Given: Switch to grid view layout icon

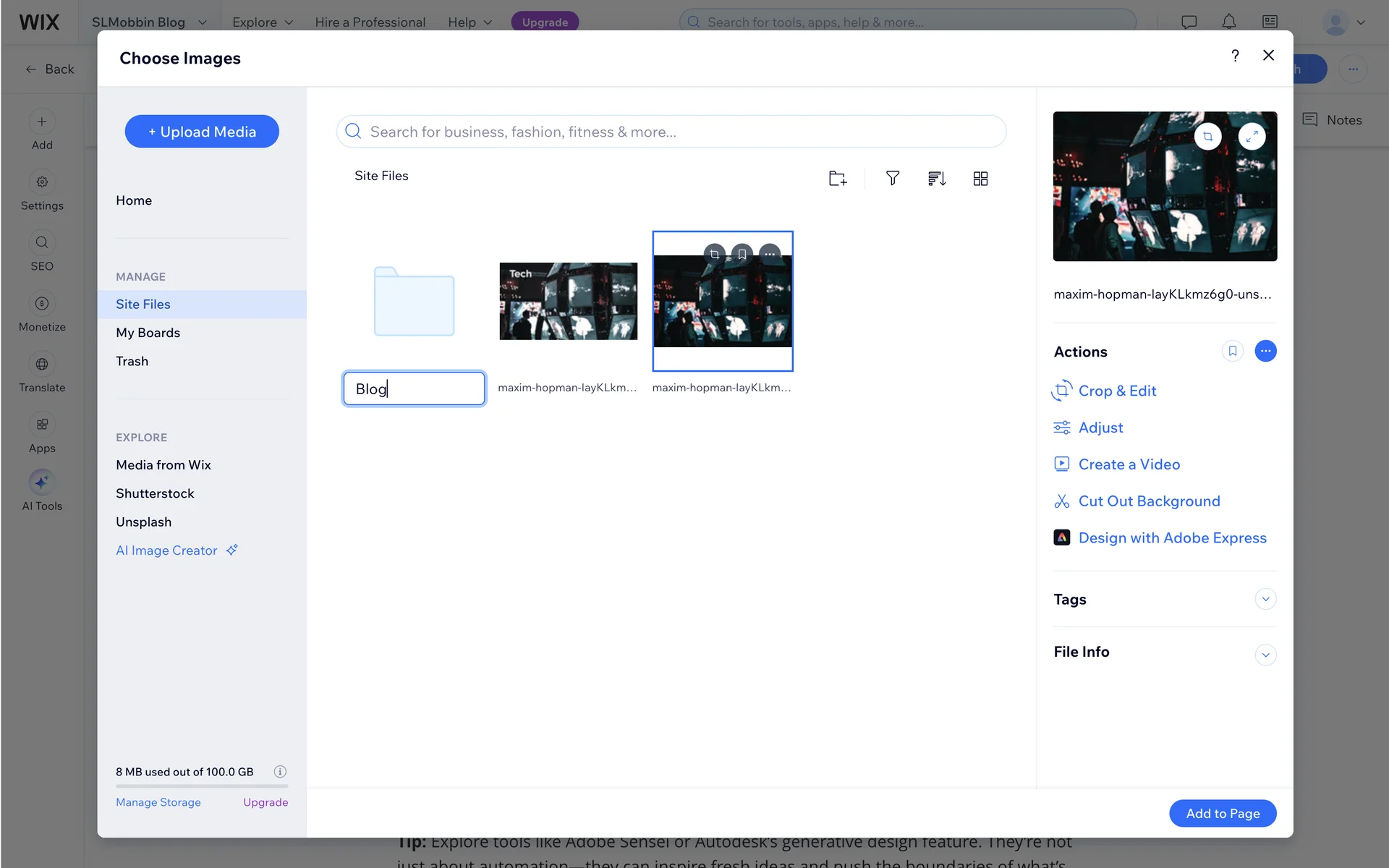Looking at the screenshot, I should click(x=980, y=179).
